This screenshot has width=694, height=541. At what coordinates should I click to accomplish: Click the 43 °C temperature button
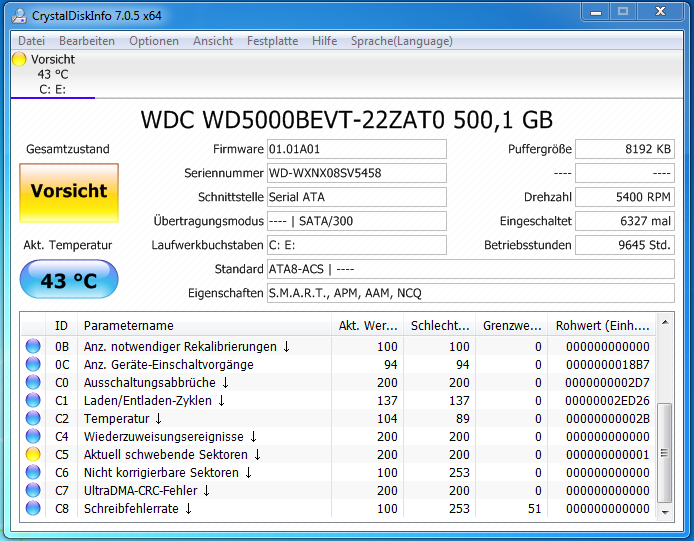tap(69, 279)
